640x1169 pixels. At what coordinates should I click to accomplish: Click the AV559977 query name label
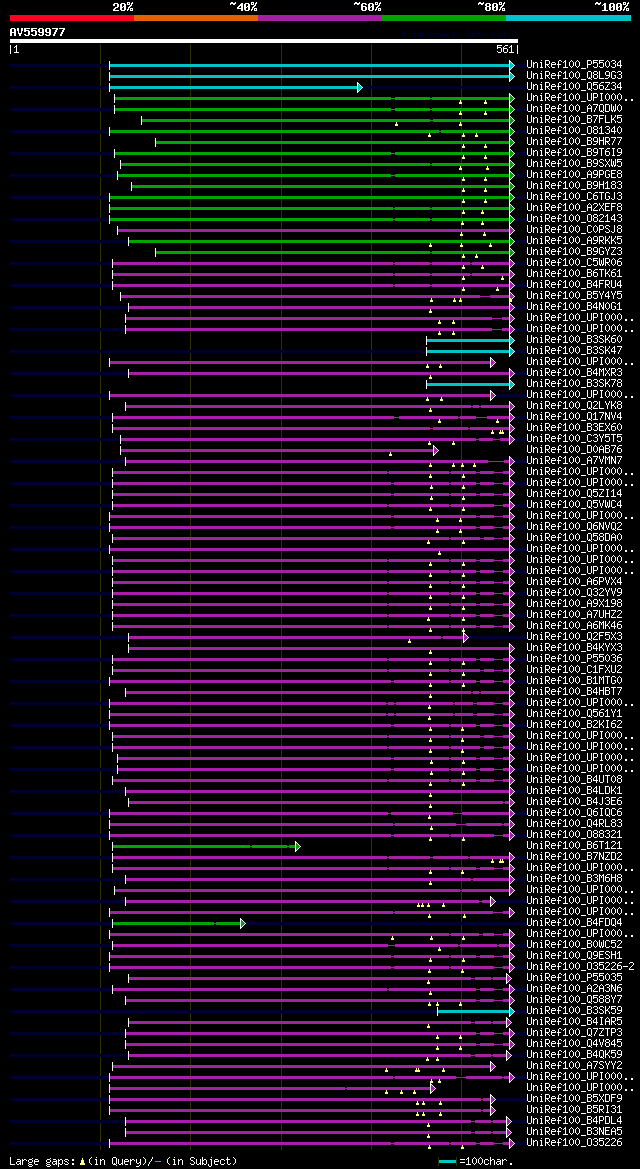(x=37, y=32)
